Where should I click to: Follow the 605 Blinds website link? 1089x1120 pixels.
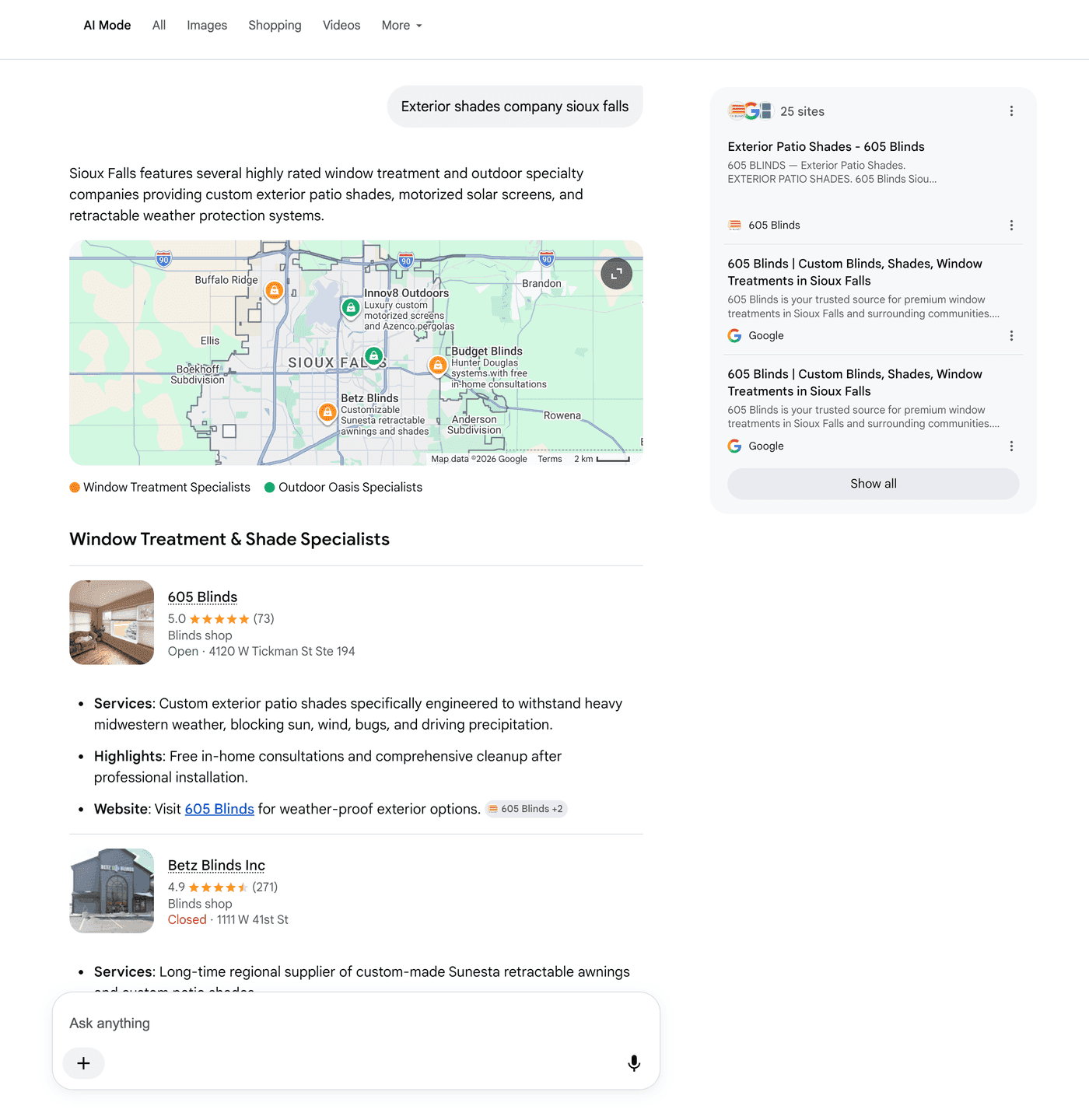click(x=219, y=809)
